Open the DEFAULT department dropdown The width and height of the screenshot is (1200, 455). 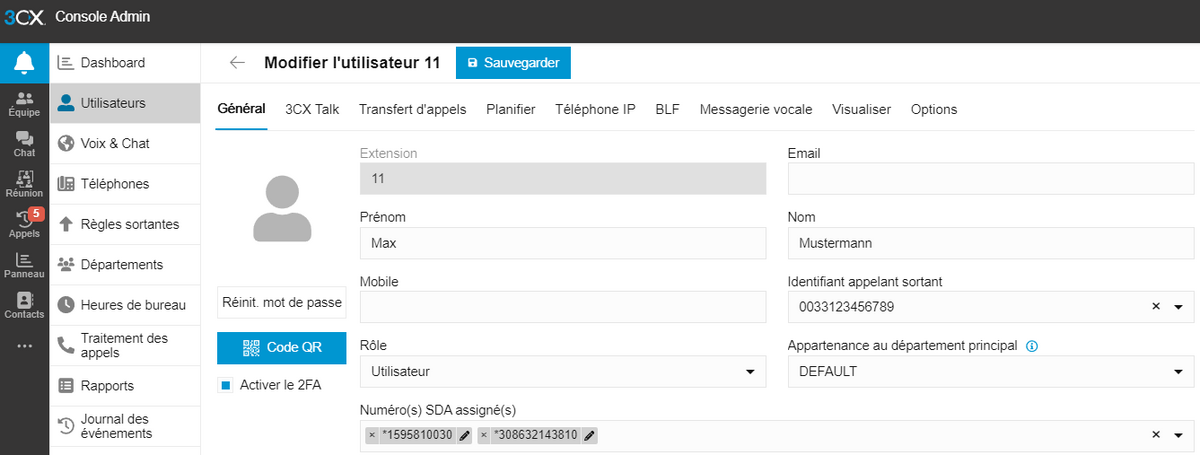tap(1177, 372)
